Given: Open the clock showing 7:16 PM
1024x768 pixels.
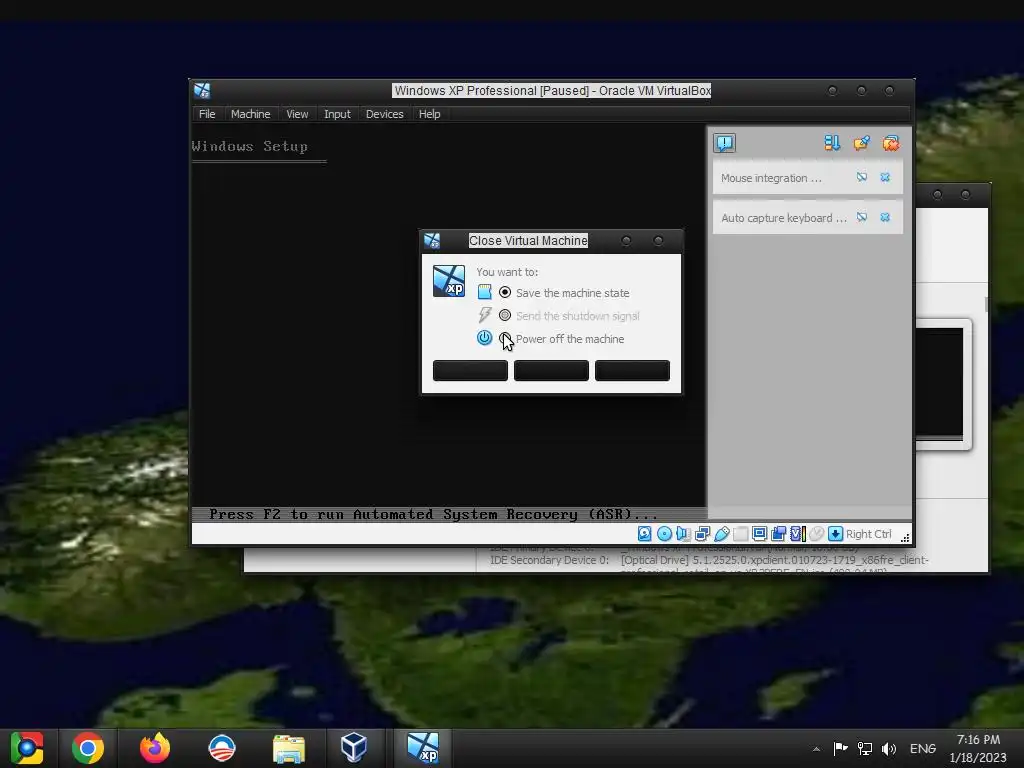Looking at the screenshot, I should coord(978,748).
